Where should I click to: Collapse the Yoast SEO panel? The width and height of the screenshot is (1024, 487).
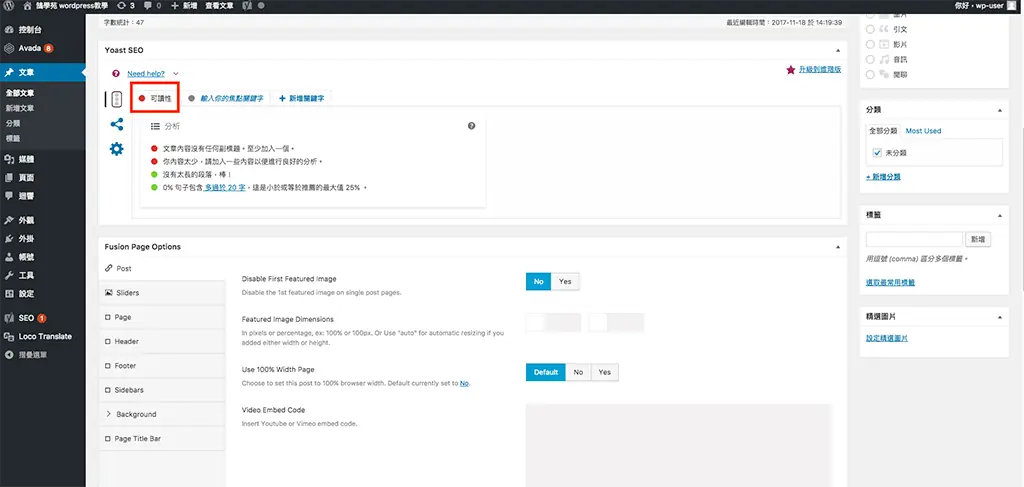[838, 50]
